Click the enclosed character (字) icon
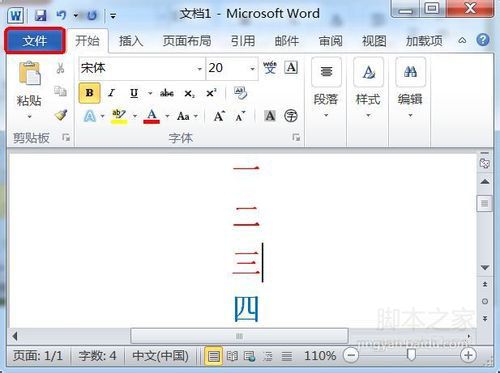 [291, 116]
